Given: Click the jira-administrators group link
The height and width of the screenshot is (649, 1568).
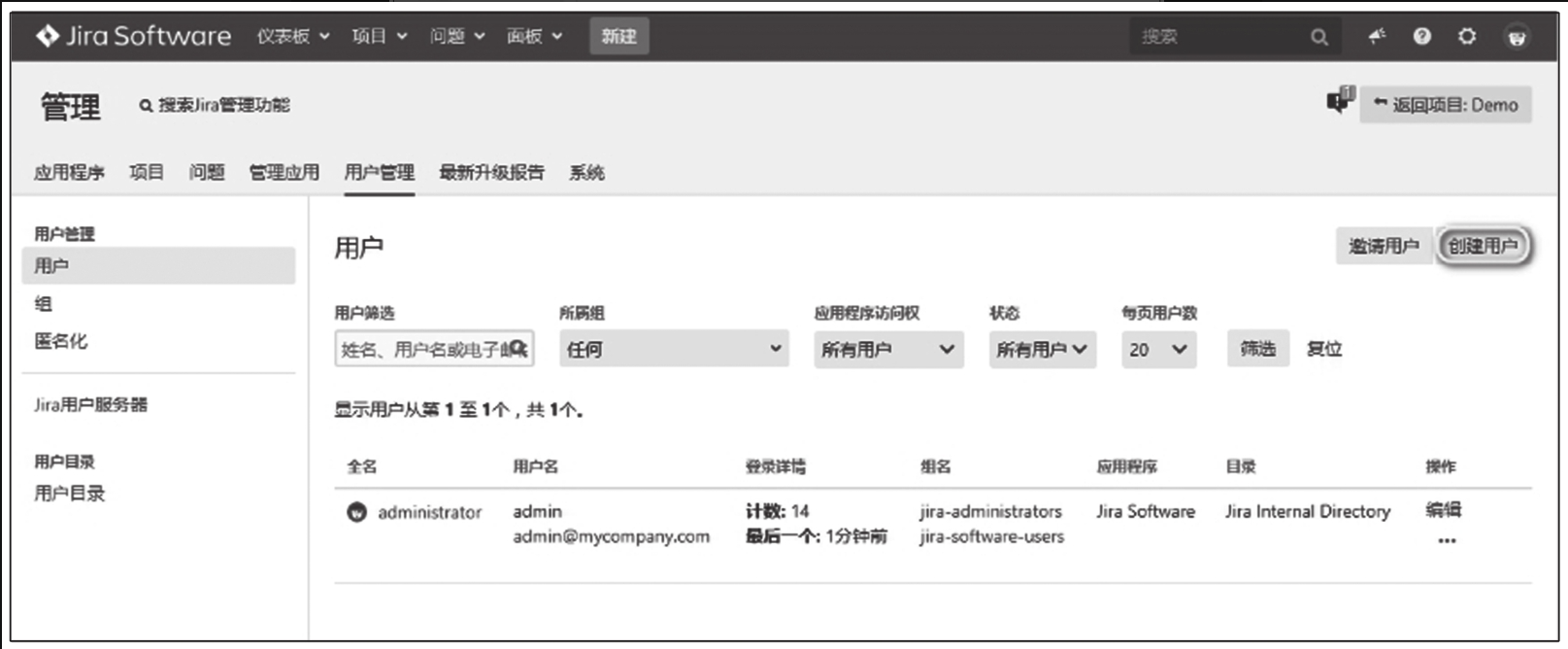Looking at the screenshot, I should click(x=991, y=511).
